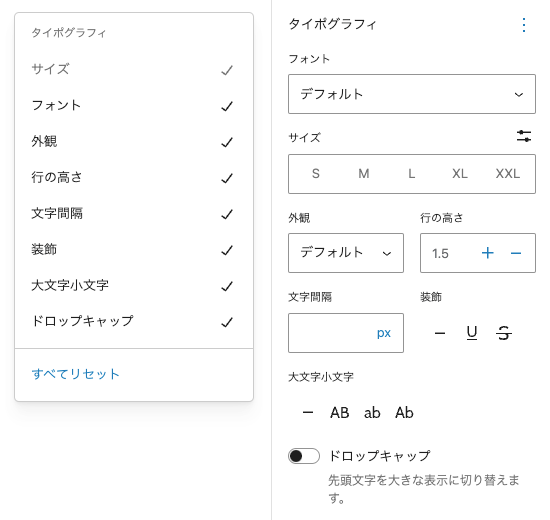Click the タイポグラフィ panel heading
Screen dimensions: 550x520
[x=333, y=25]
